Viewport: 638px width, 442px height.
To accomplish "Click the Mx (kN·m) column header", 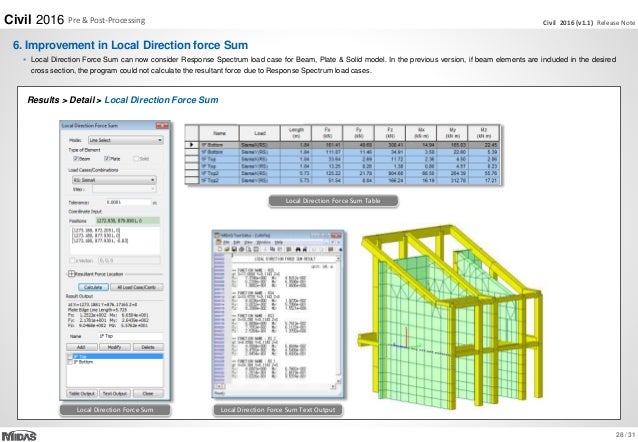I will click(421, 133).
